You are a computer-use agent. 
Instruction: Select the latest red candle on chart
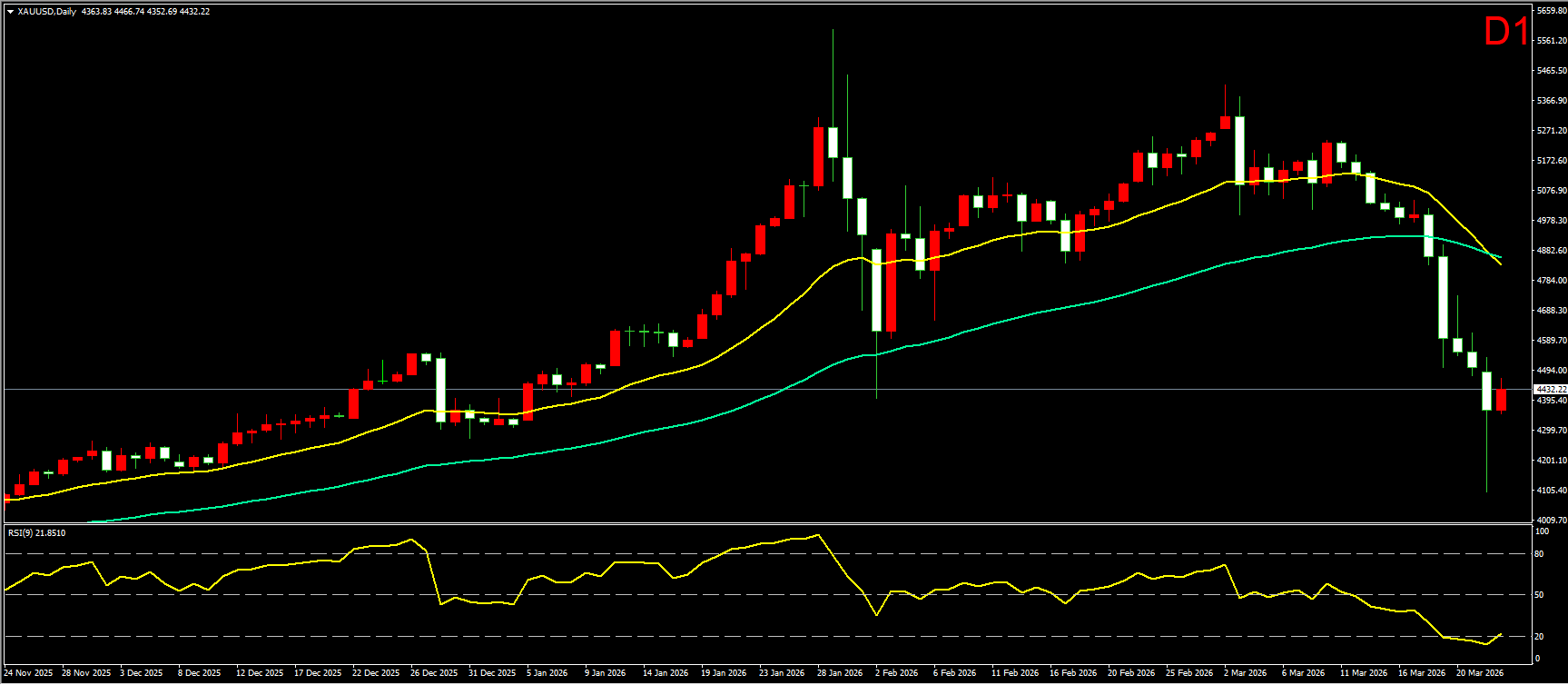(x=1501, y=399)
